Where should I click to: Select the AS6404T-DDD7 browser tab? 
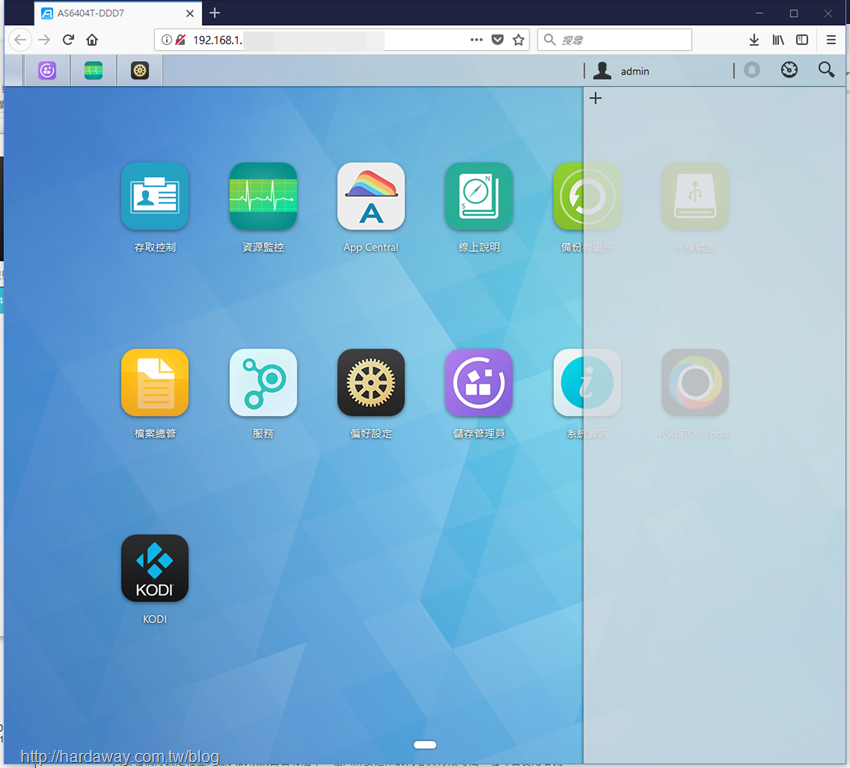point(118,13)
